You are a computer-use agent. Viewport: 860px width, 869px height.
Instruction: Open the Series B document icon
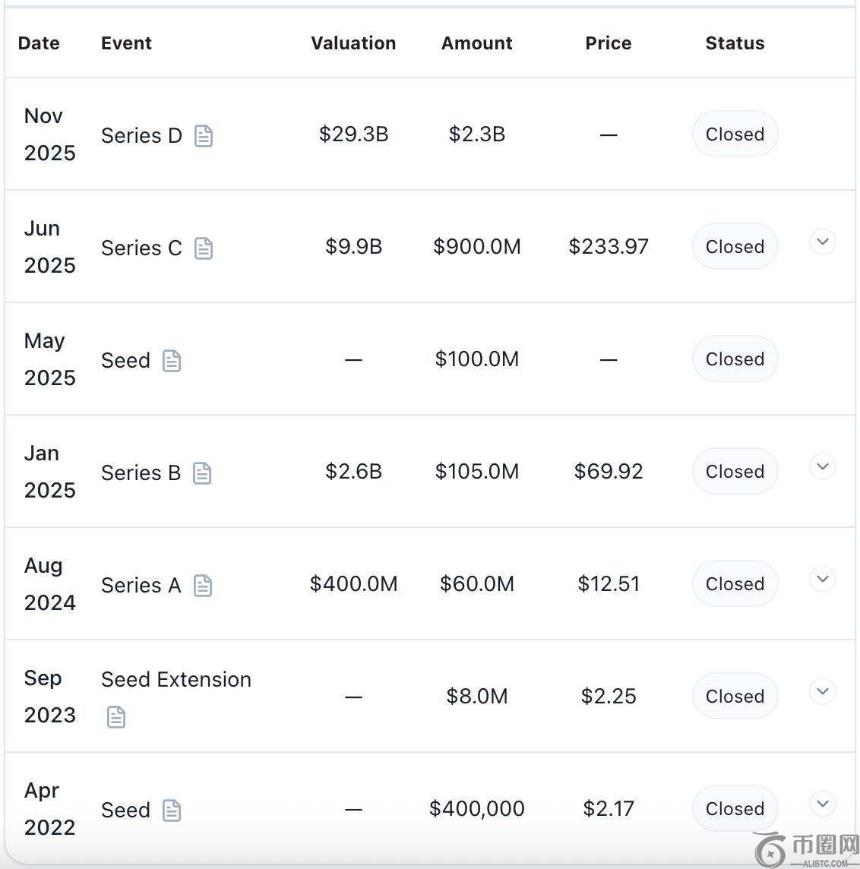[x=203, y=473]
